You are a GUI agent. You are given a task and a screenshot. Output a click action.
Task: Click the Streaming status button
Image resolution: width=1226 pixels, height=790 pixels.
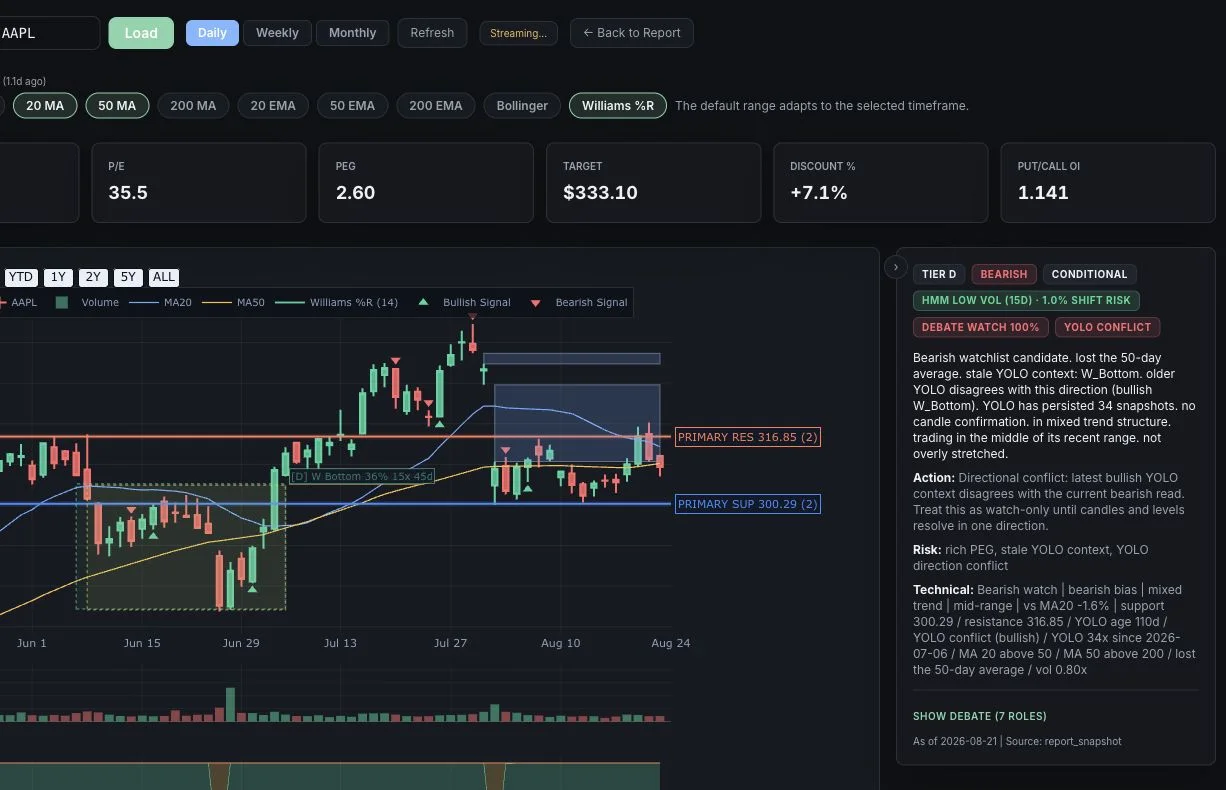click(518, 33)
